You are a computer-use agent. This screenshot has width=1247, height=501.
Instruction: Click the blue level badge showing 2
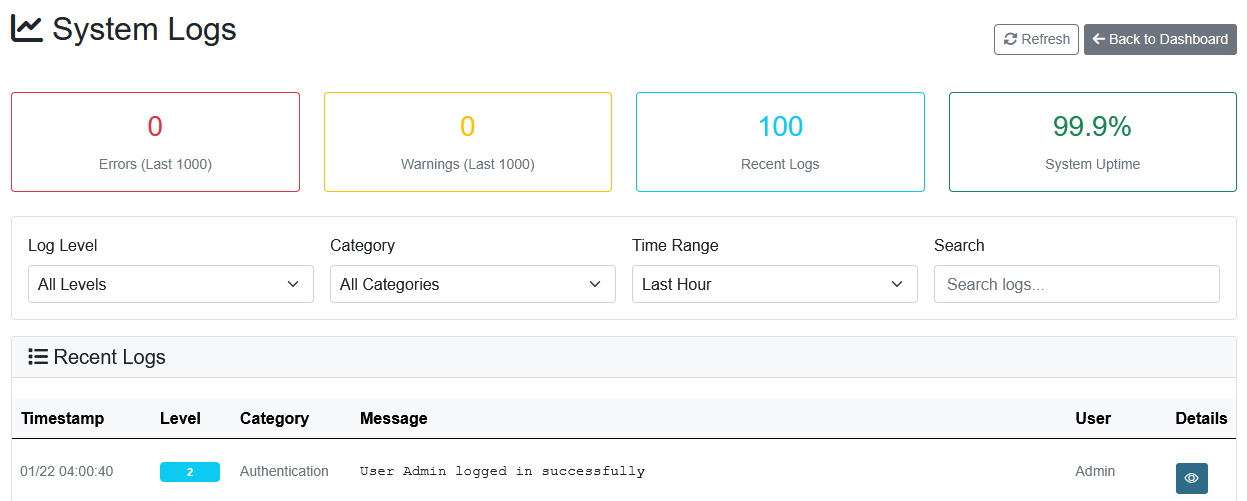tap(190, 472)
